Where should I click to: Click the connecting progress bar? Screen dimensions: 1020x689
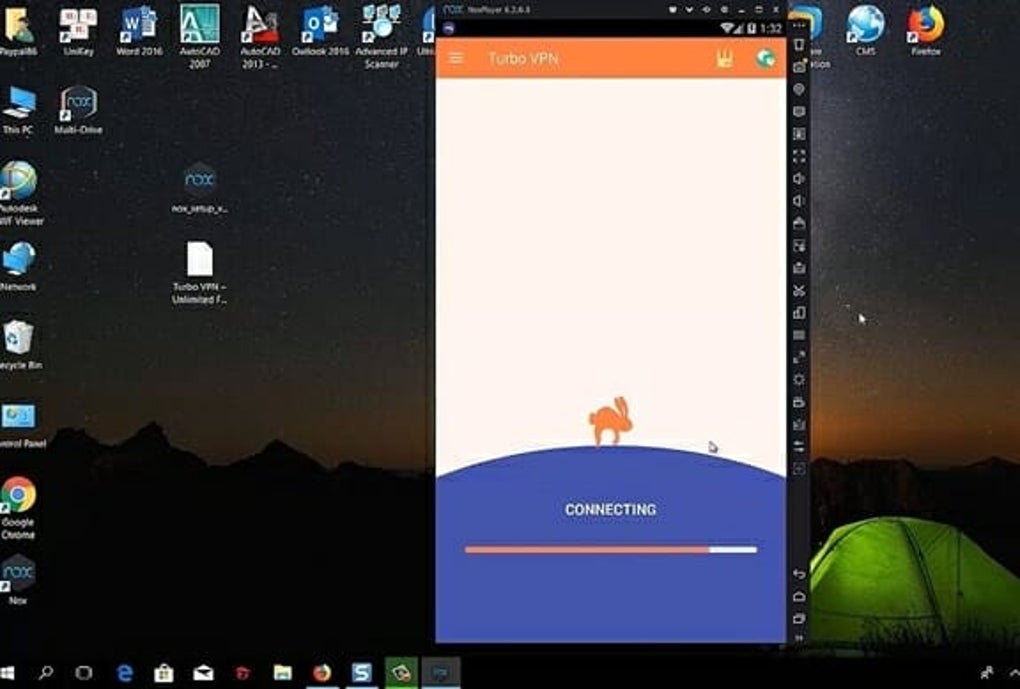coord(611,550)
